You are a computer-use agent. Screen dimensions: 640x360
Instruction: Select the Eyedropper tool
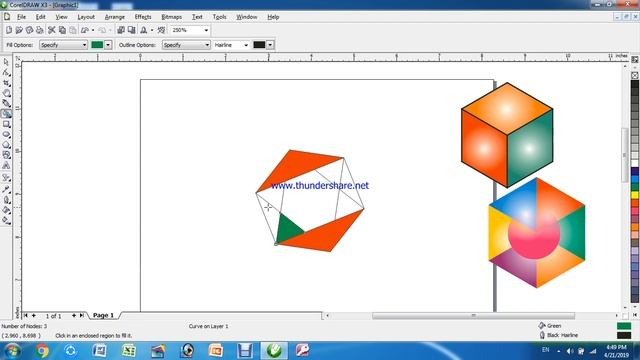point(6,189)
